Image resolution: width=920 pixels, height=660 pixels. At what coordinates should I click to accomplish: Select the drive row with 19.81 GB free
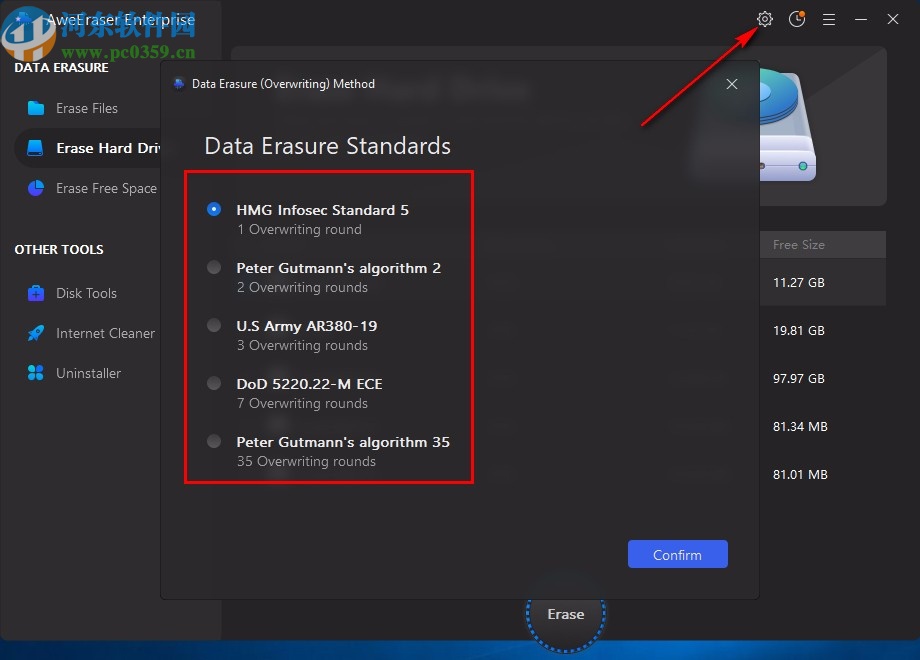pos(823,330)
